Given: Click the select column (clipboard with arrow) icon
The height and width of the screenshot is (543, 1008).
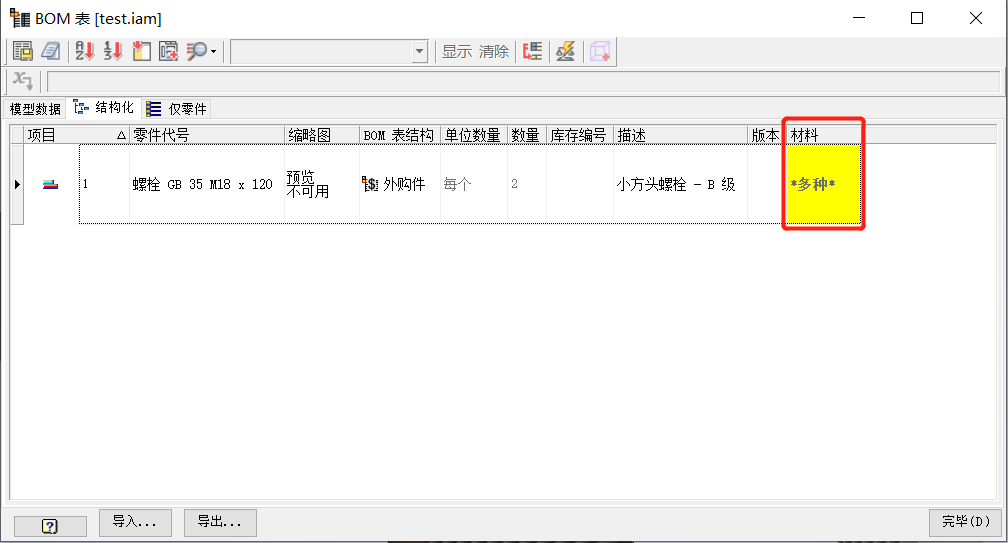Looking at the screenshot, I should [141, 51].
